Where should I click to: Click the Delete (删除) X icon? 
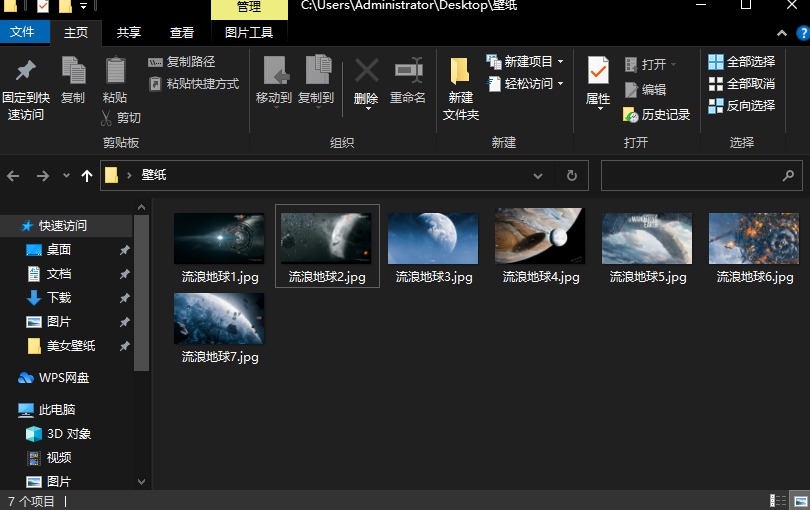click(366, 71)
